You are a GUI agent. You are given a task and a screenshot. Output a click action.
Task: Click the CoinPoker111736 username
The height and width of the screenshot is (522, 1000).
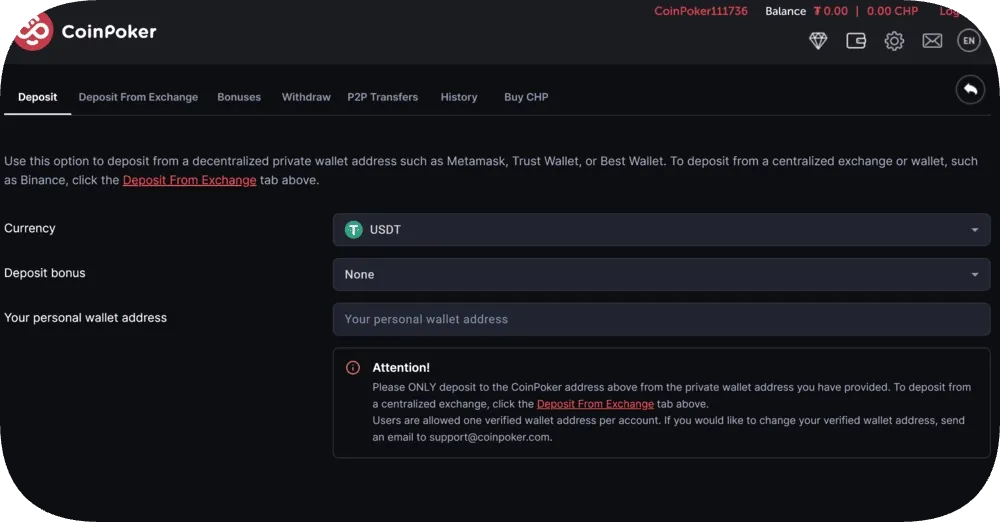click(x=701, y=11)
